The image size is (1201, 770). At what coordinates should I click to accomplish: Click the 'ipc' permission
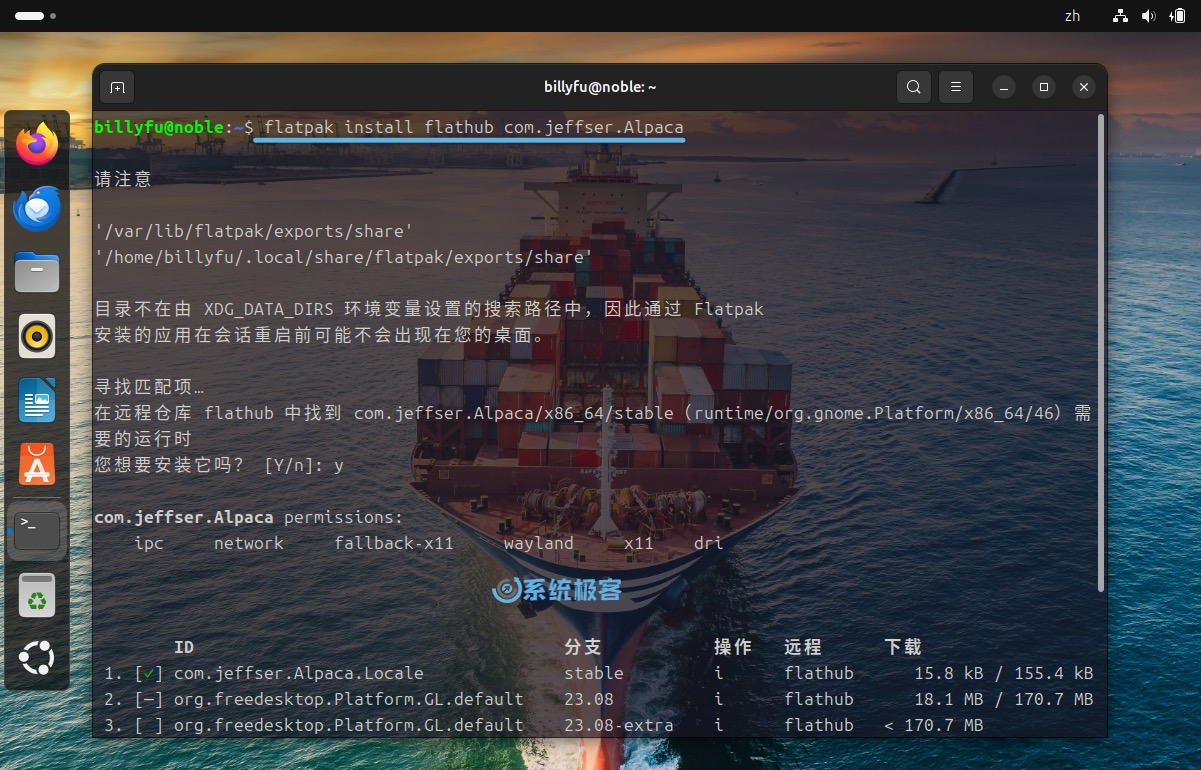coord(149,543)
